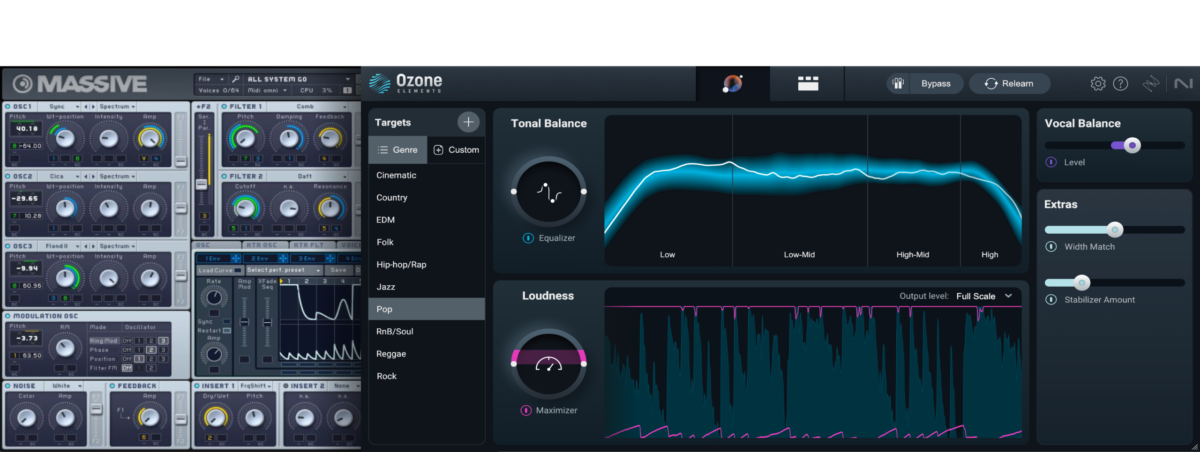
Task: Toggle OSC2 on/off in Massive
Action: pos(7,176)
